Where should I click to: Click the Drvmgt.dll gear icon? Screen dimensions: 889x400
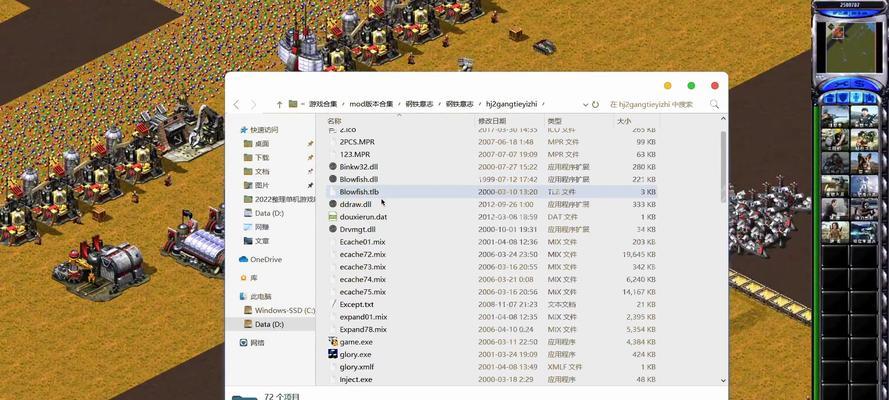(x=333, y=229)
